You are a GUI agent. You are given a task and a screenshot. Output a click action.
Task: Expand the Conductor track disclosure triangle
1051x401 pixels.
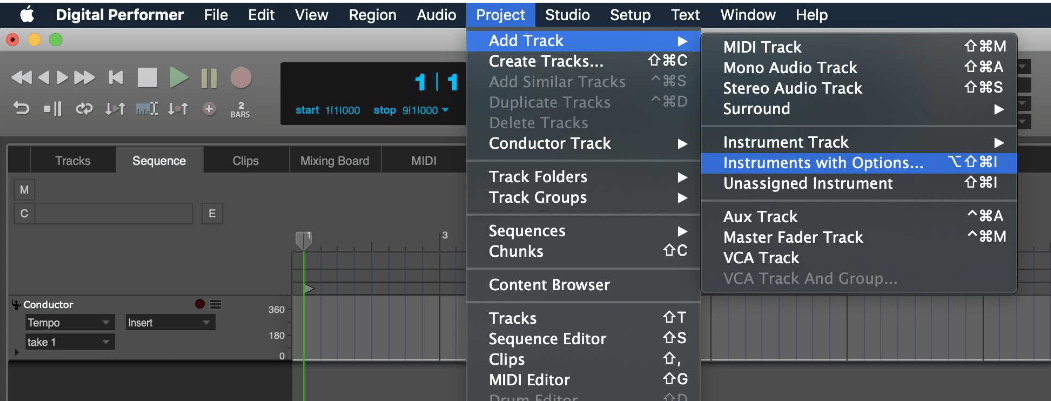tap(17, 352)
